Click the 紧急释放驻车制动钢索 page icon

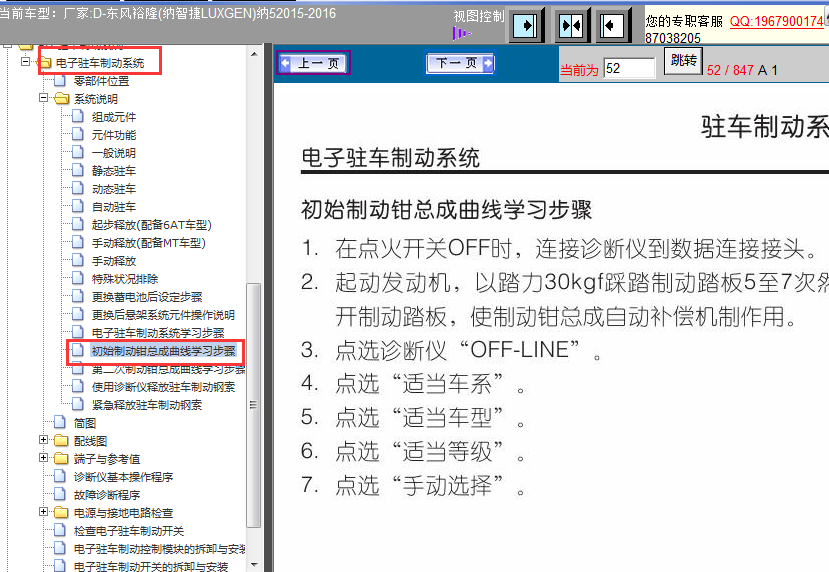(78, 403)
